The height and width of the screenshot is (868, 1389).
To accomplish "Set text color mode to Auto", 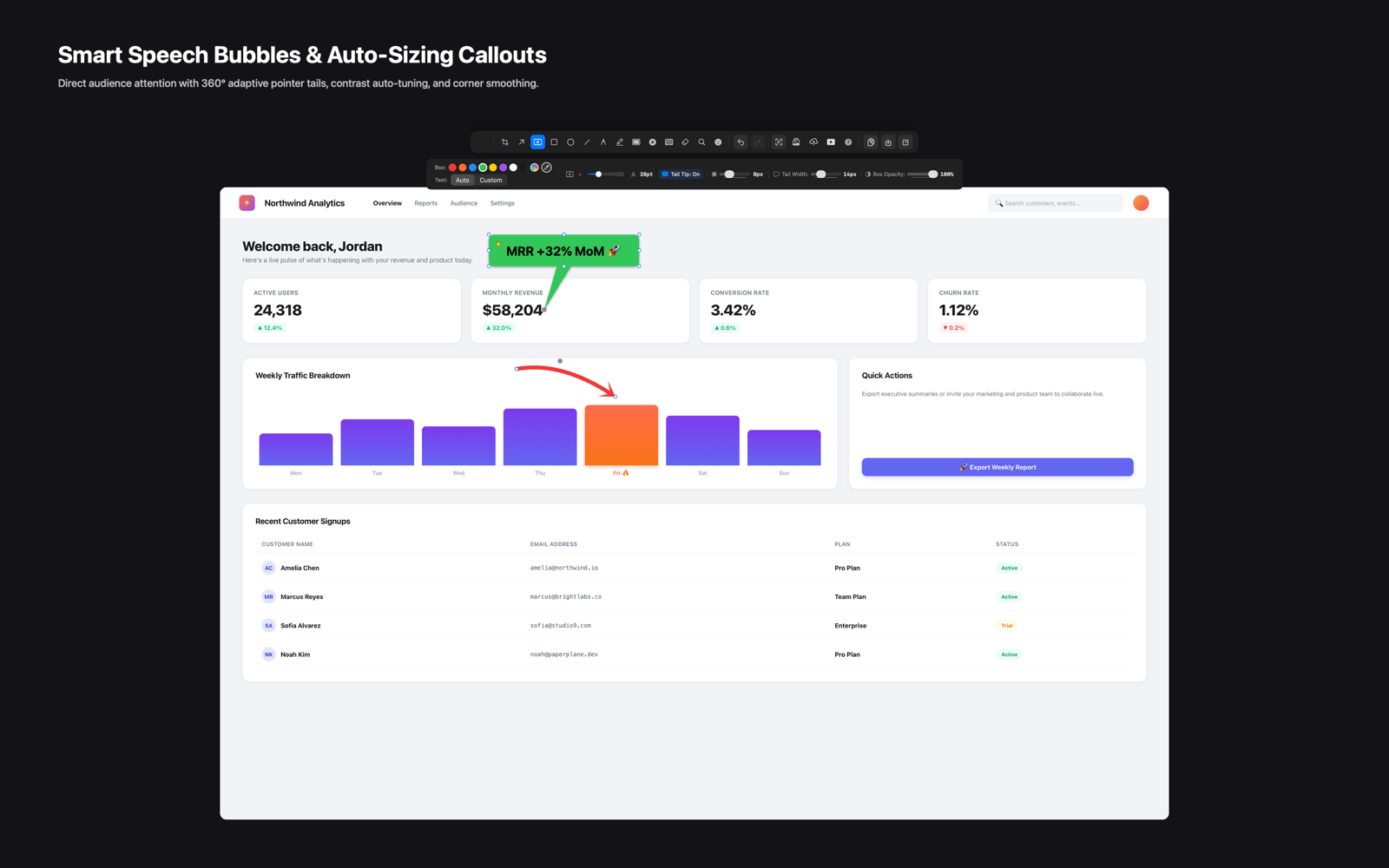I will 463,181.
